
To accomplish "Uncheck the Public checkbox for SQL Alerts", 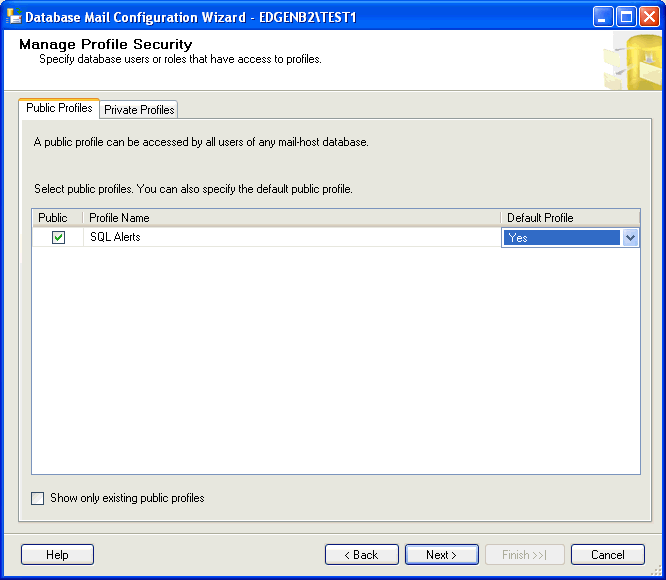I will pyautogui.click(x=58, y=237).
